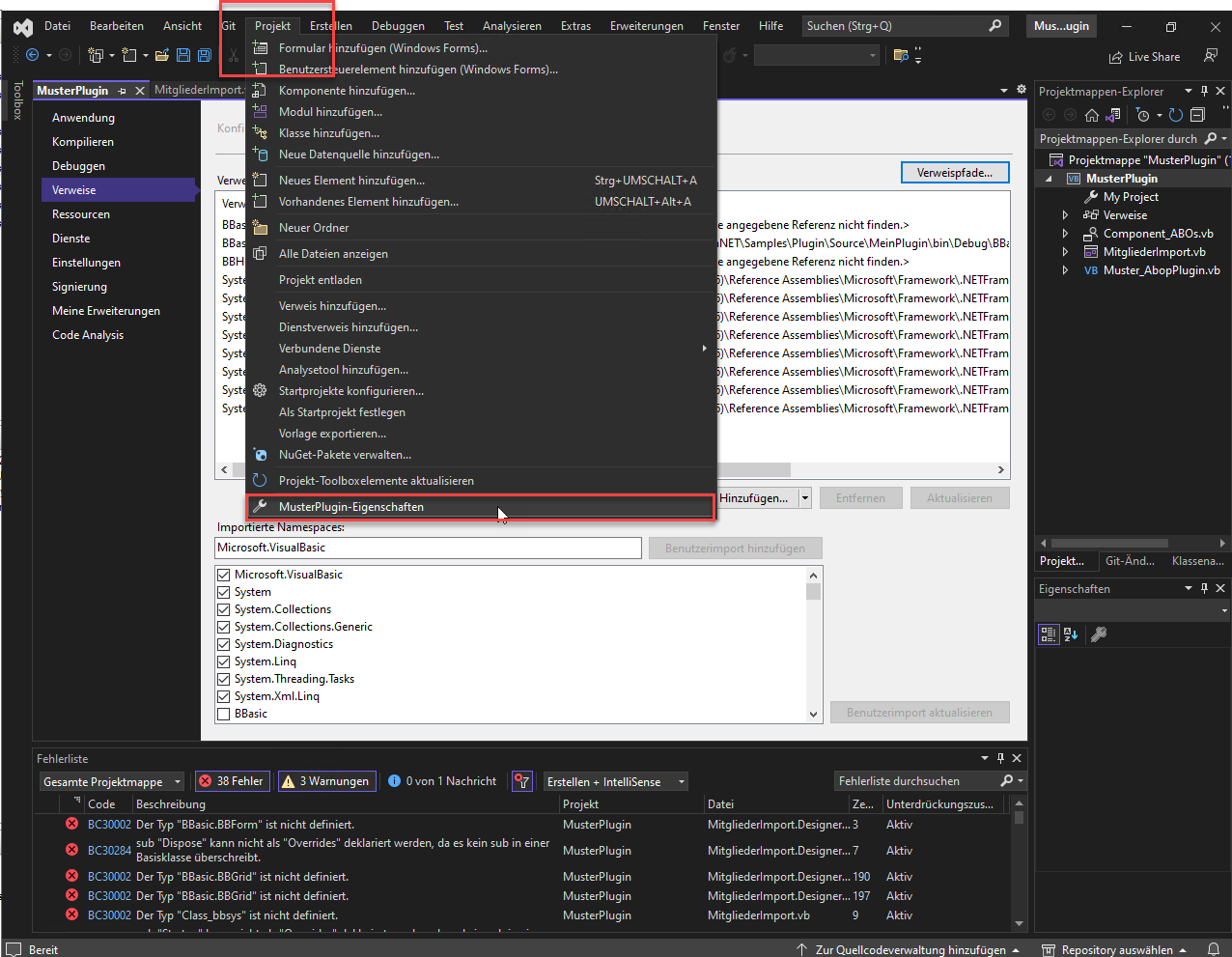The height and width of the screenshot is (957, 1232).
Task: Toggle the Microsoft.VisualBasic namespace checkbox
Action: pos(224,575)
